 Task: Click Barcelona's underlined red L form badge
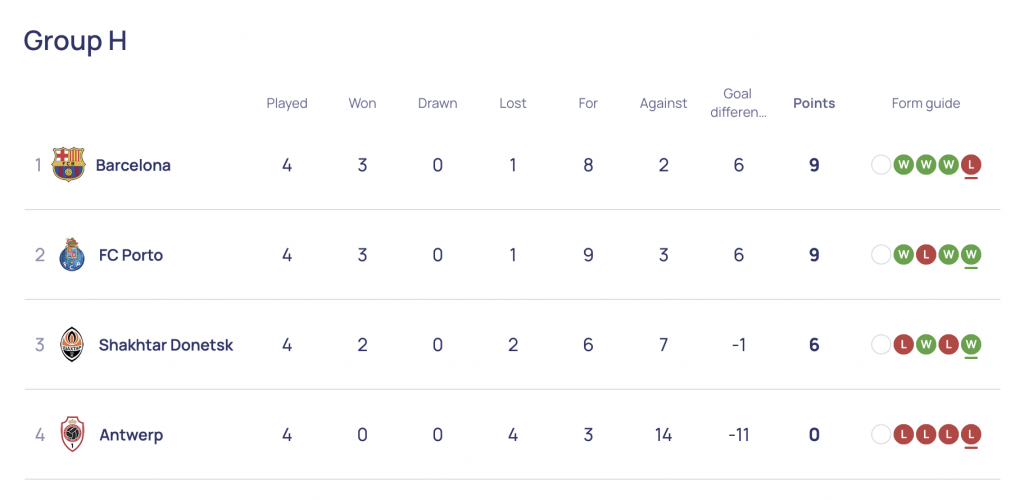971,165
